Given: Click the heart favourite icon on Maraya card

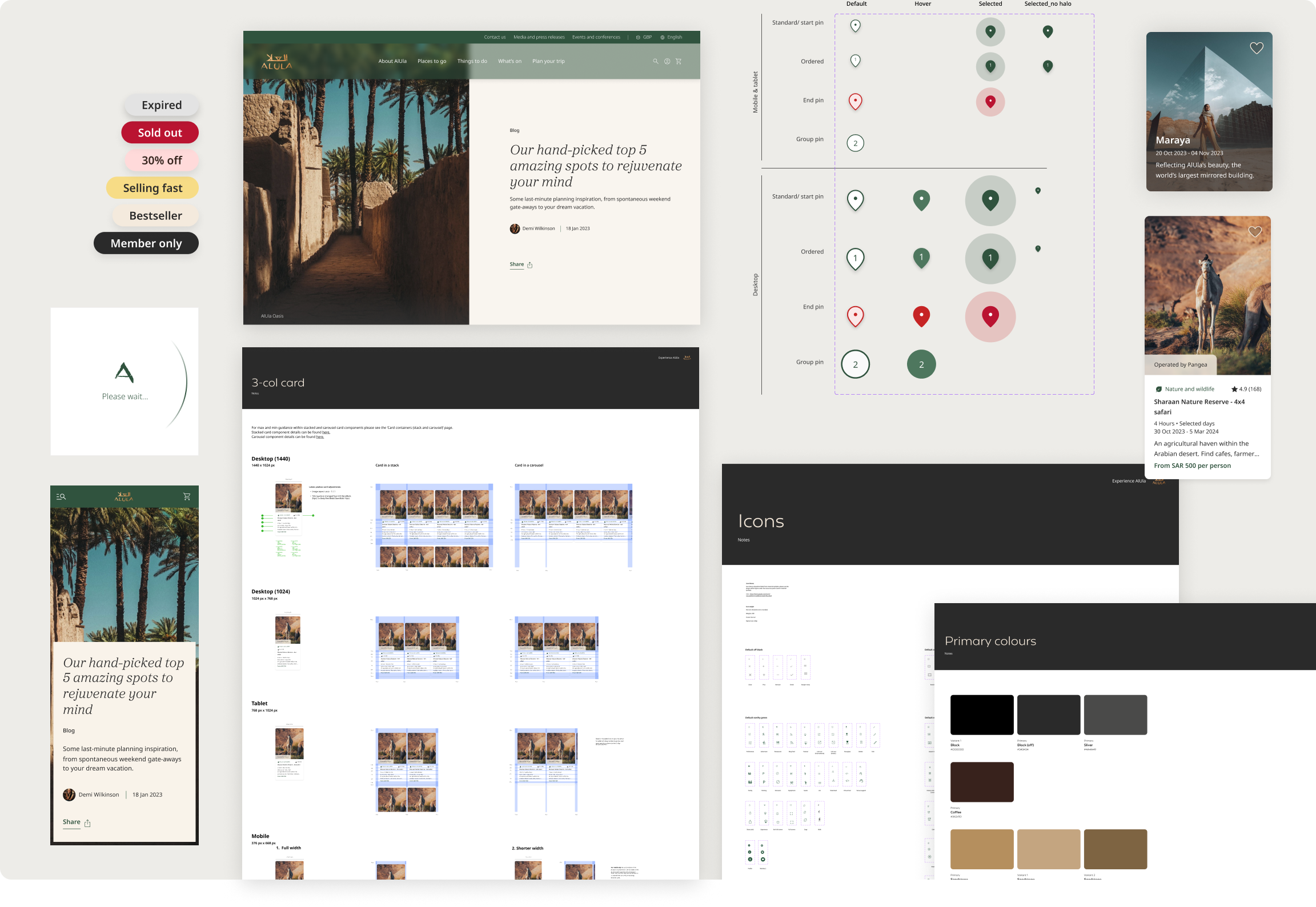Looking at the screenshot, I should (1256, 49).
